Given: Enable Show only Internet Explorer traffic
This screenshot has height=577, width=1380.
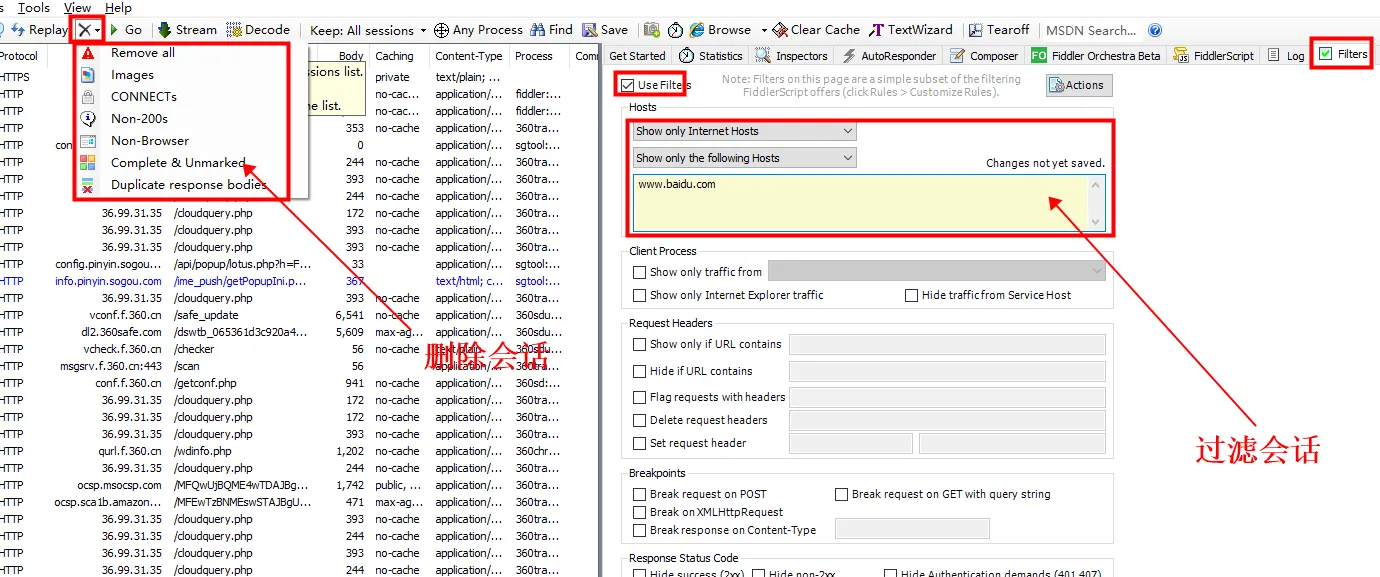Looking at the screenshot, I should (x=640, y=295).
